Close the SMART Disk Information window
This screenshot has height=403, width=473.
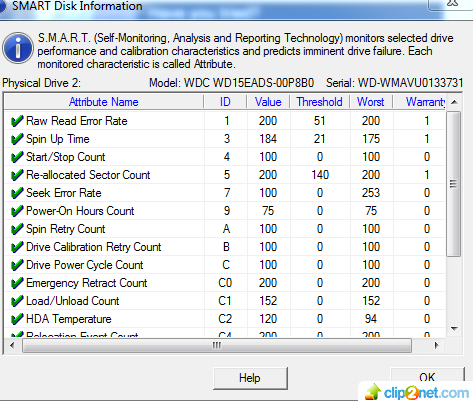click(x=452, y=4)
